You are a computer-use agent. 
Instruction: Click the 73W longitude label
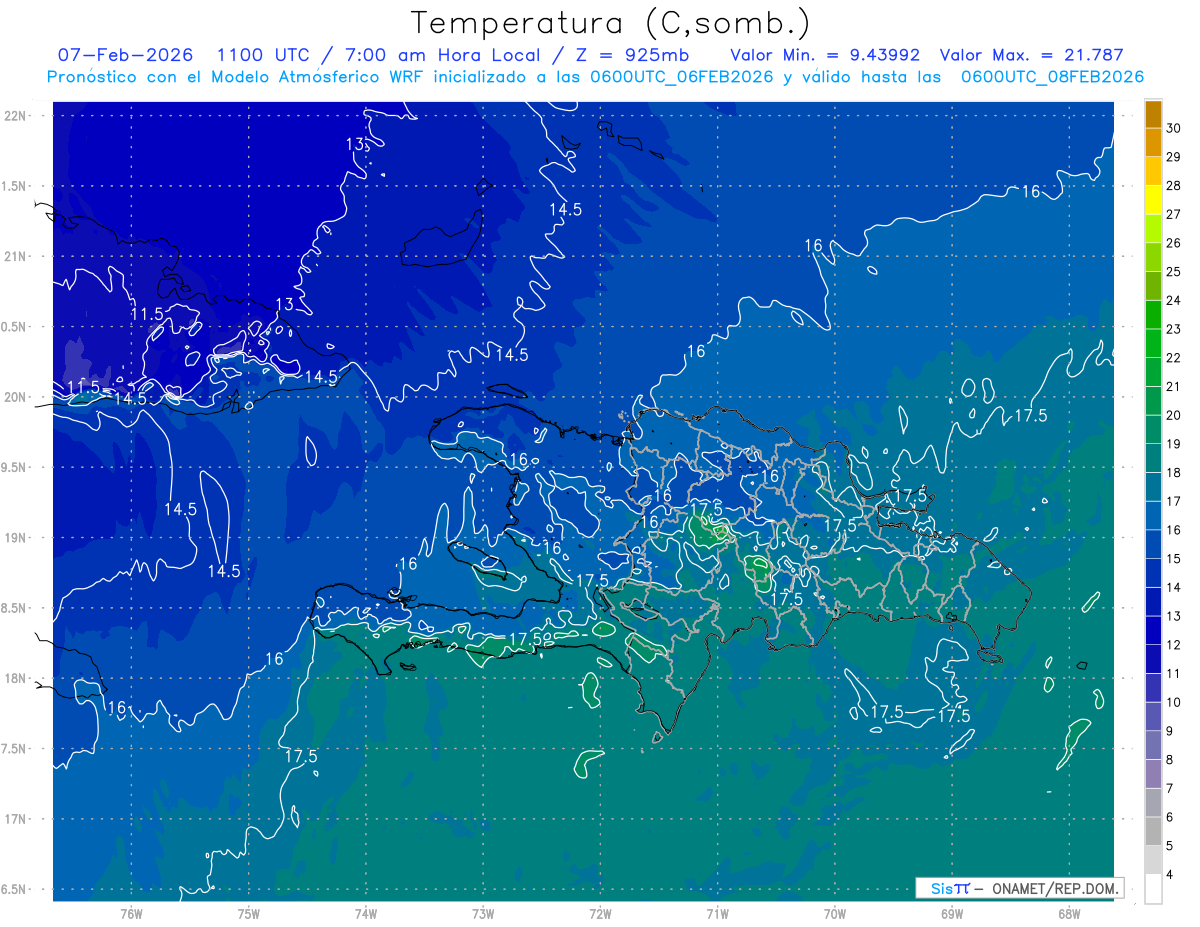tap(483, 913)
